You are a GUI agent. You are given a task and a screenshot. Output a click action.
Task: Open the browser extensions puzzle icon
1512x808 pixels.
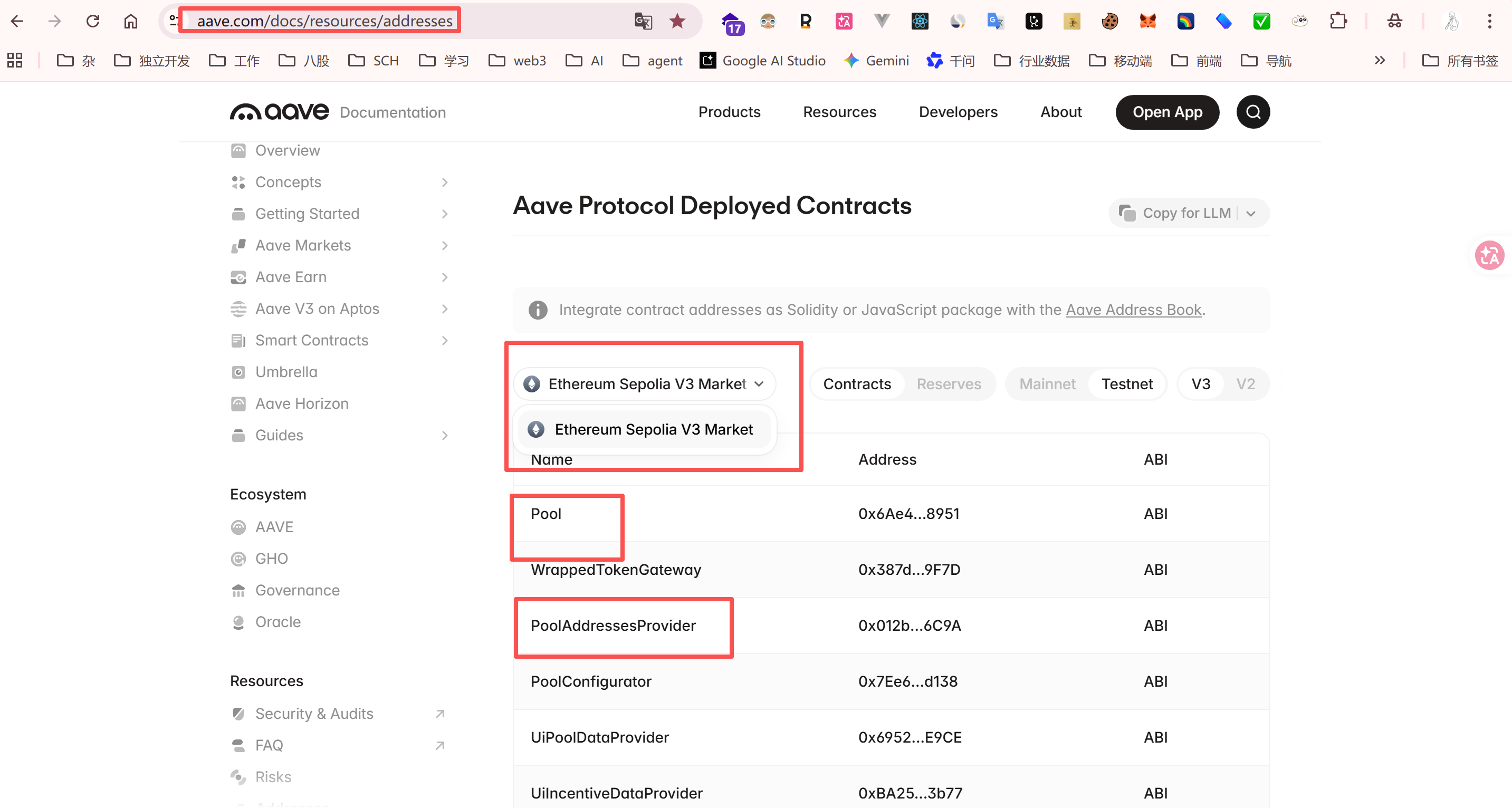coord(1338,21)
